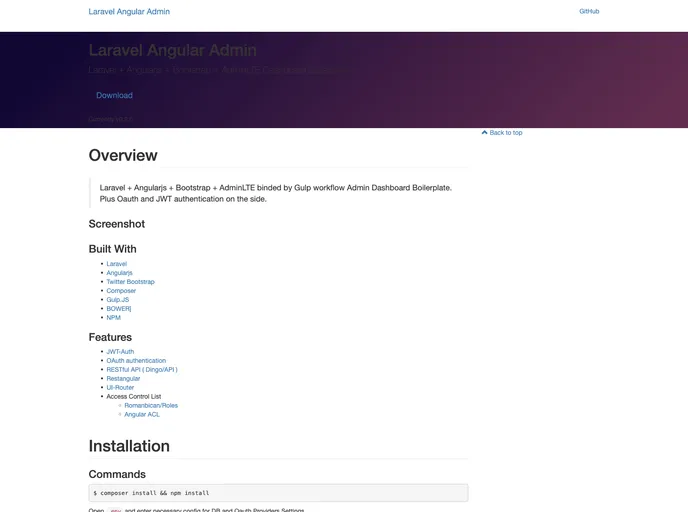Click the Features subheading
Screen dimensions: 688x512
point(110,337)
